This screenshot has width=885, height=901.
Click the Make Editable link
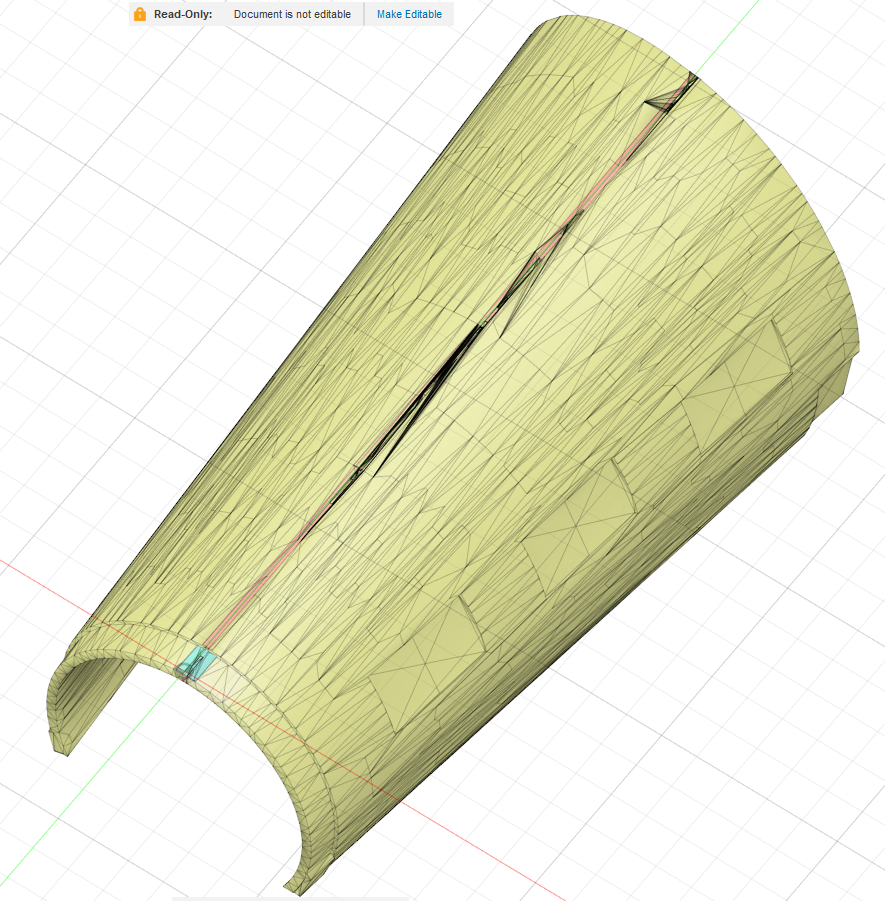[409, 14]
